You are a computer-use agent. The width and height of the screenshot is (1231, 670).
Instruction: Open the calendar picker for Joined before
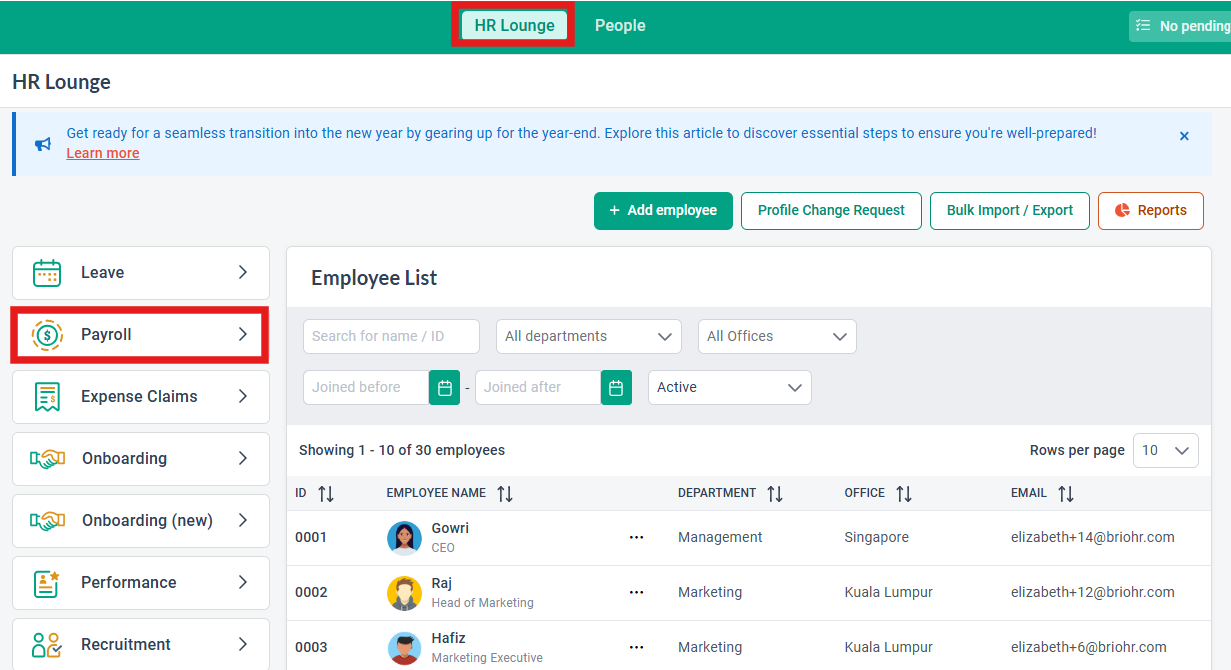444,387
